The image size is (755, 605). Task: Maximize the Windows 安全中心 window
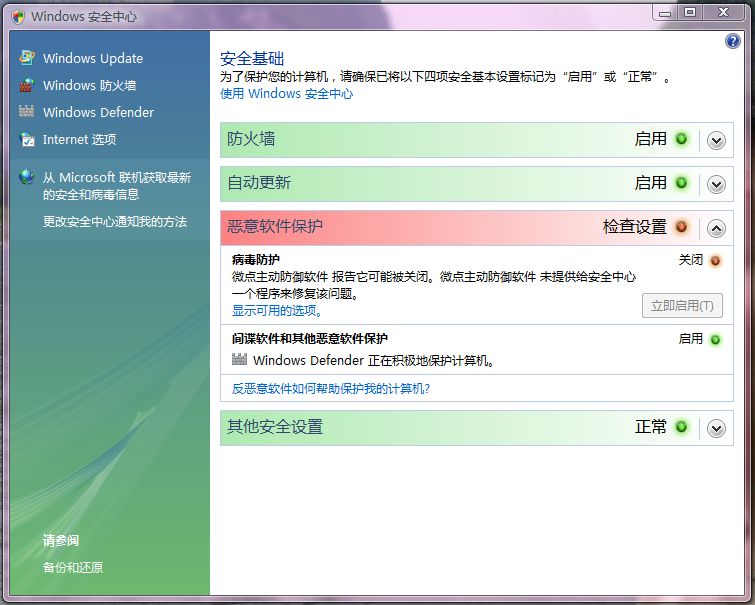pos(690,13)
